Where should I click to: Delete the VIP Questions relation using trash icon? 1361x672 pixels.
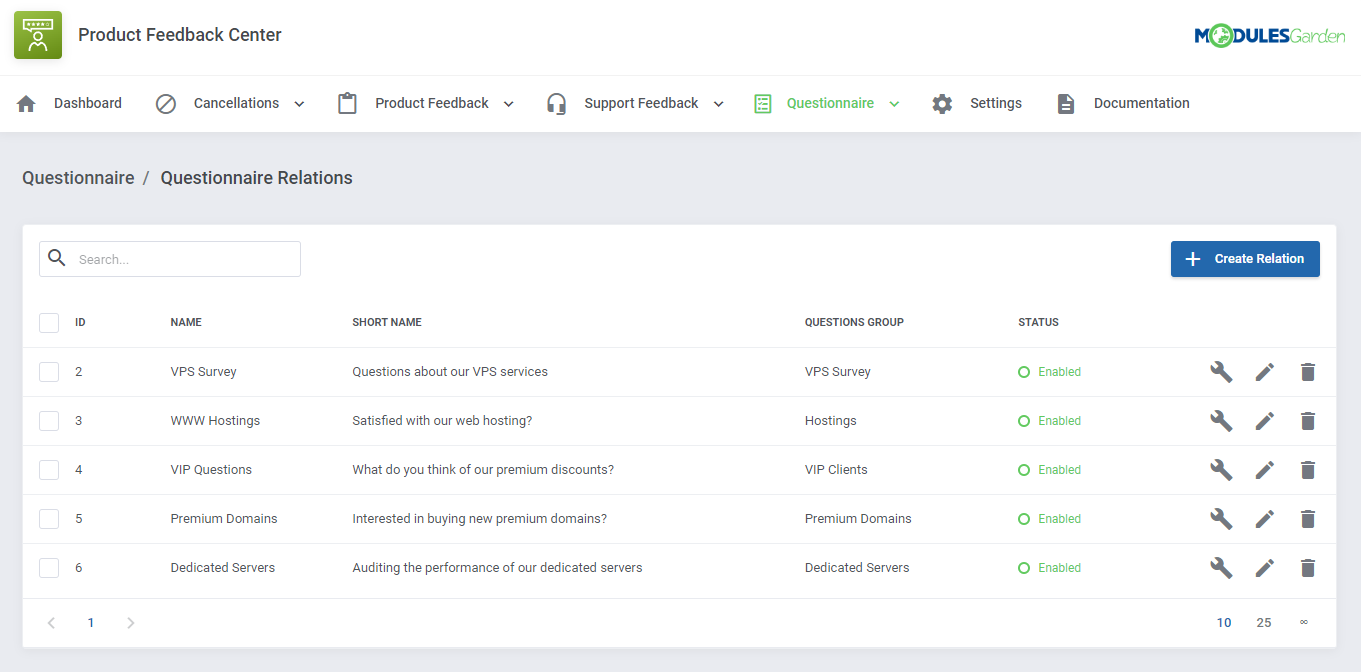point(1307,469)
